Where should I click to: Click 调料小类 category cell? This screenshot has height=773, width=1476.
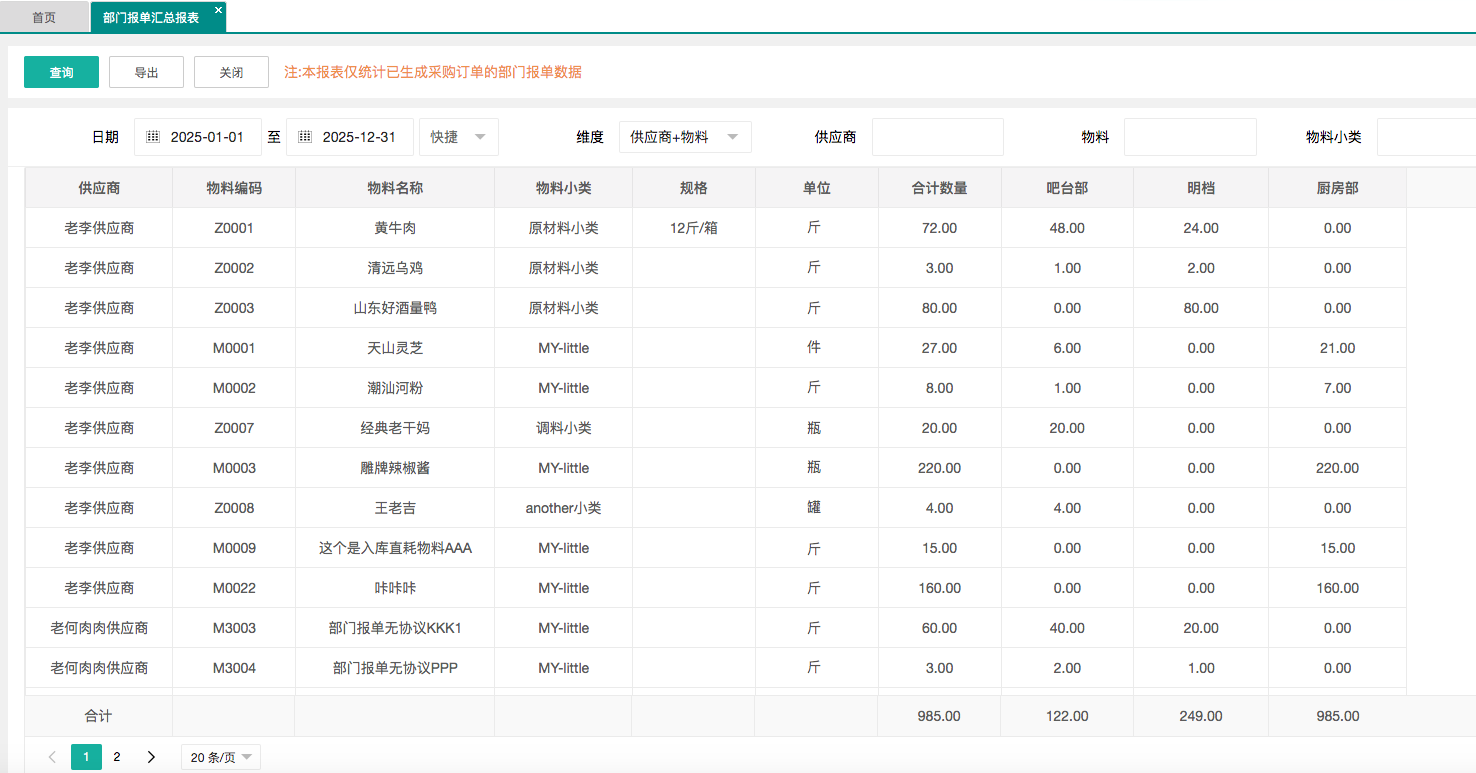tap(564, 428)
